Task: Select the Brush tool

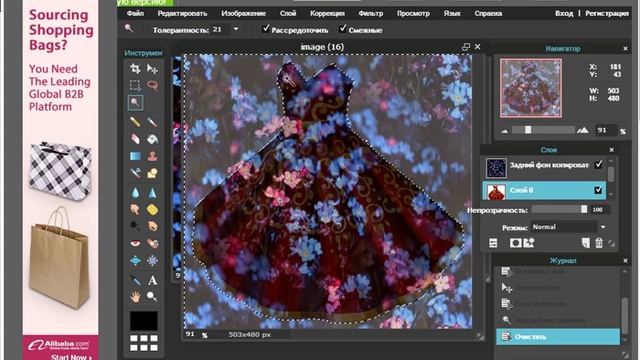Action: pos(152,122)
